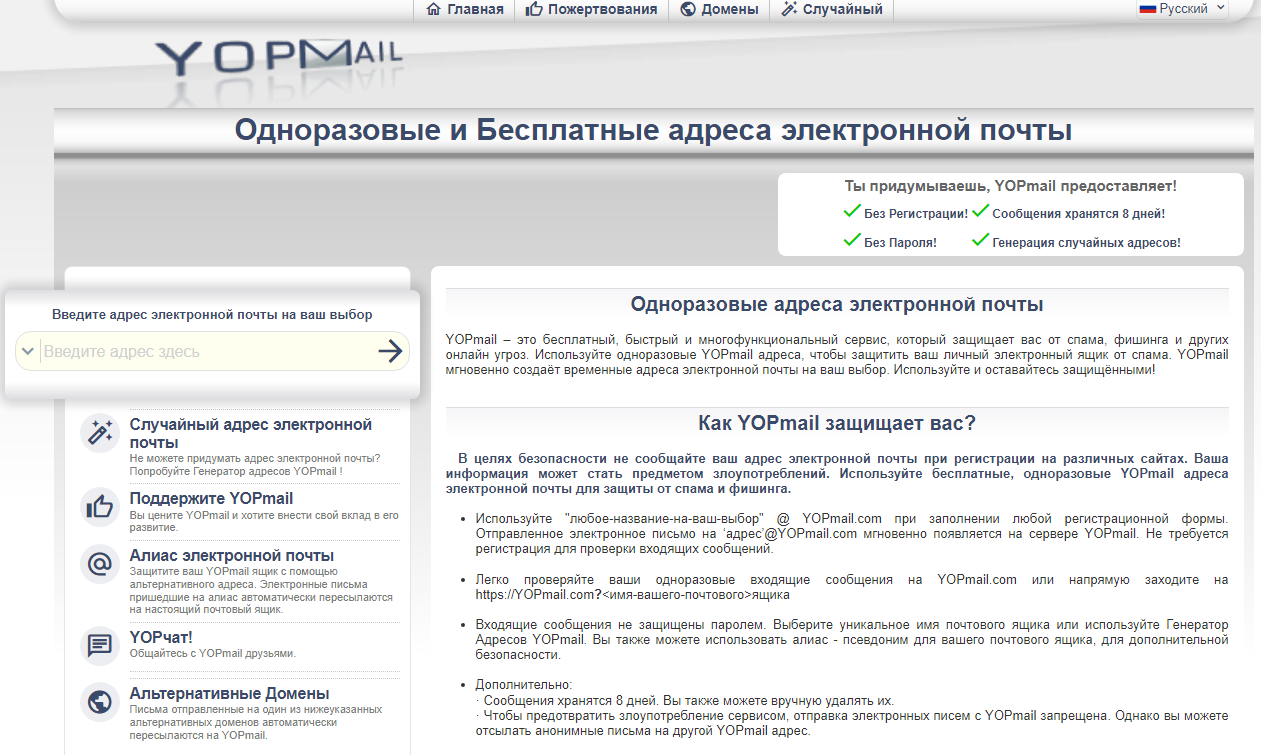Click the magic wand icon next to Случайный
Image resolution: width=1261 pixels, height=755 pixels.
point(788,9)
